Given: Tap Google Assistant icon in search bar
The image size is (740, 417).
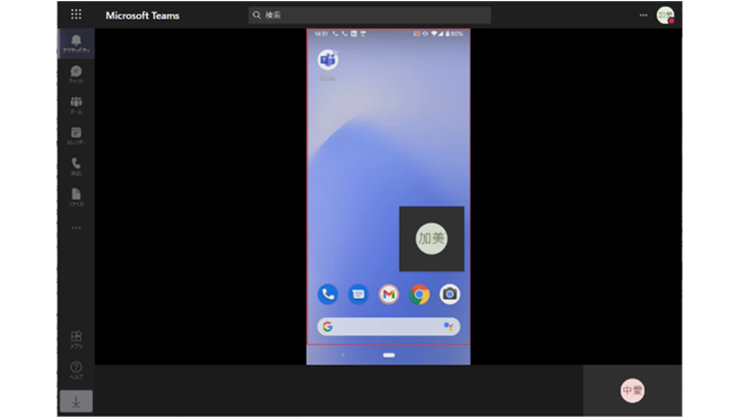Looking at the screenshot, I should pyautogui.click(x=448, y=326).
